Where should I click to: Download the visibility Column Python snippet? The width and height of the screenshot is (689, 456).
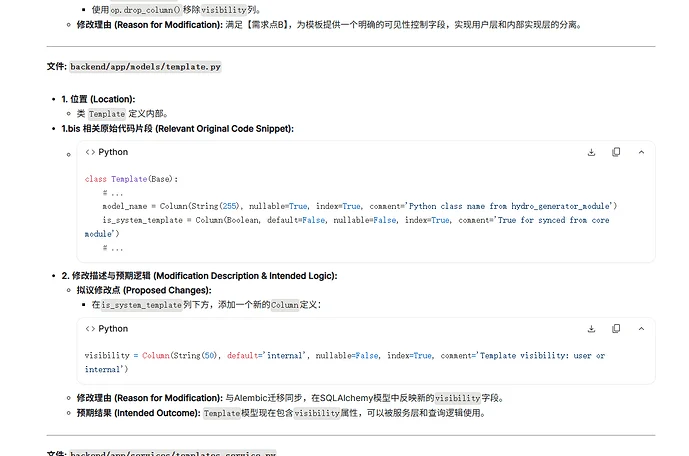click(591, 329)
